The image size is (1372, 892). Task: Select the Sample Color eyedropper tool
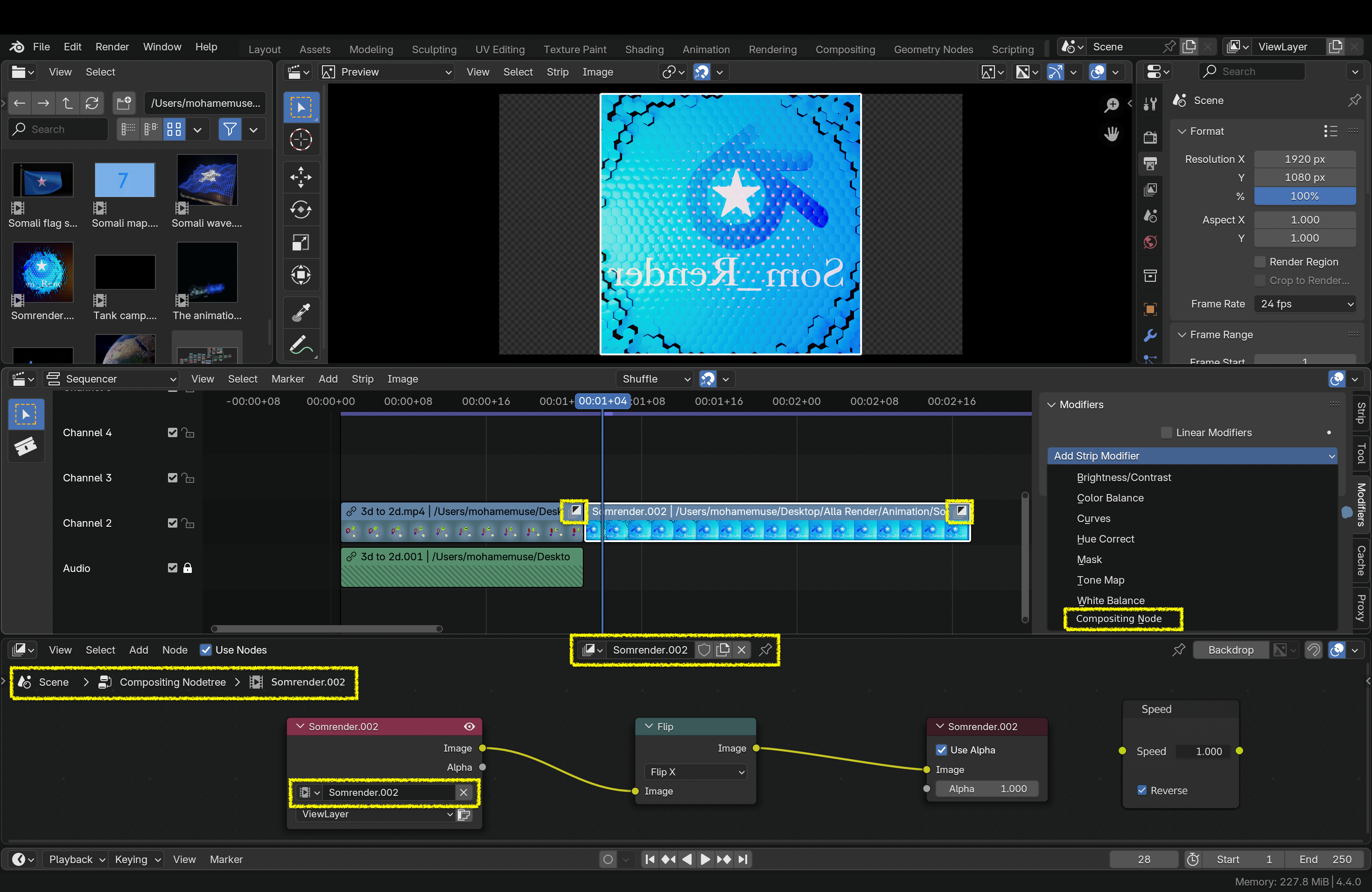click(301, 312)
